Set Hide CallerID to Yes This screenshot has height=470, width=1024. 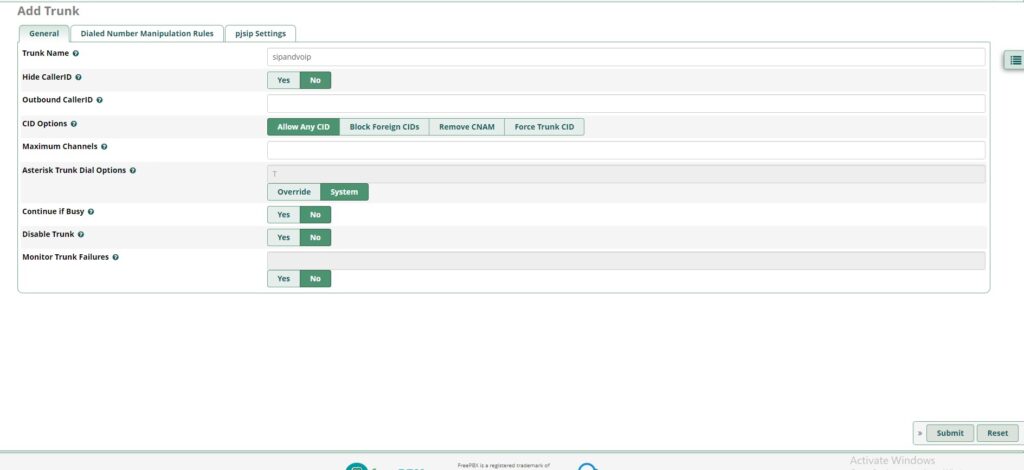point(283,80)
